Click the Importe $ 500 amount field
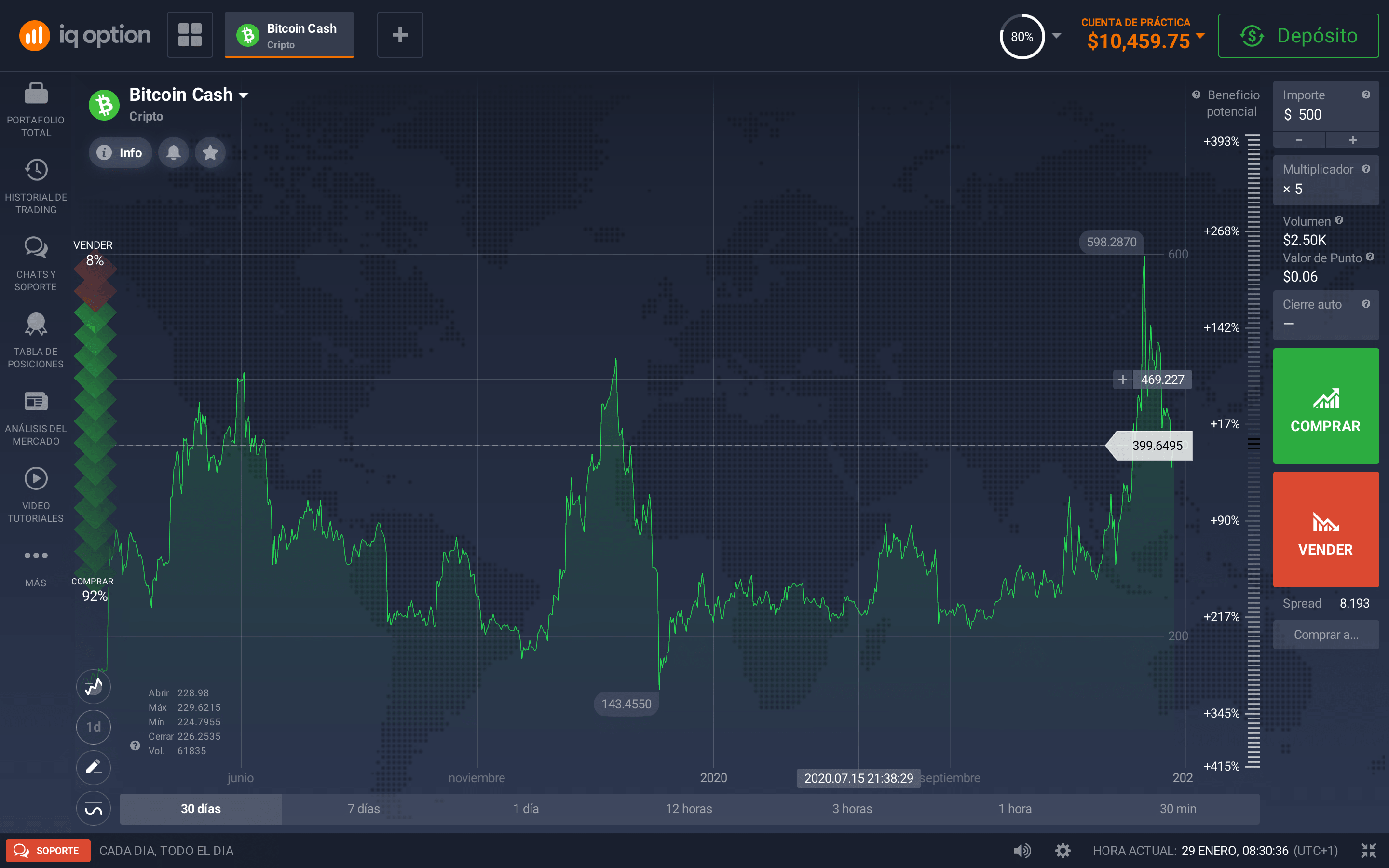 (1326, 106)
